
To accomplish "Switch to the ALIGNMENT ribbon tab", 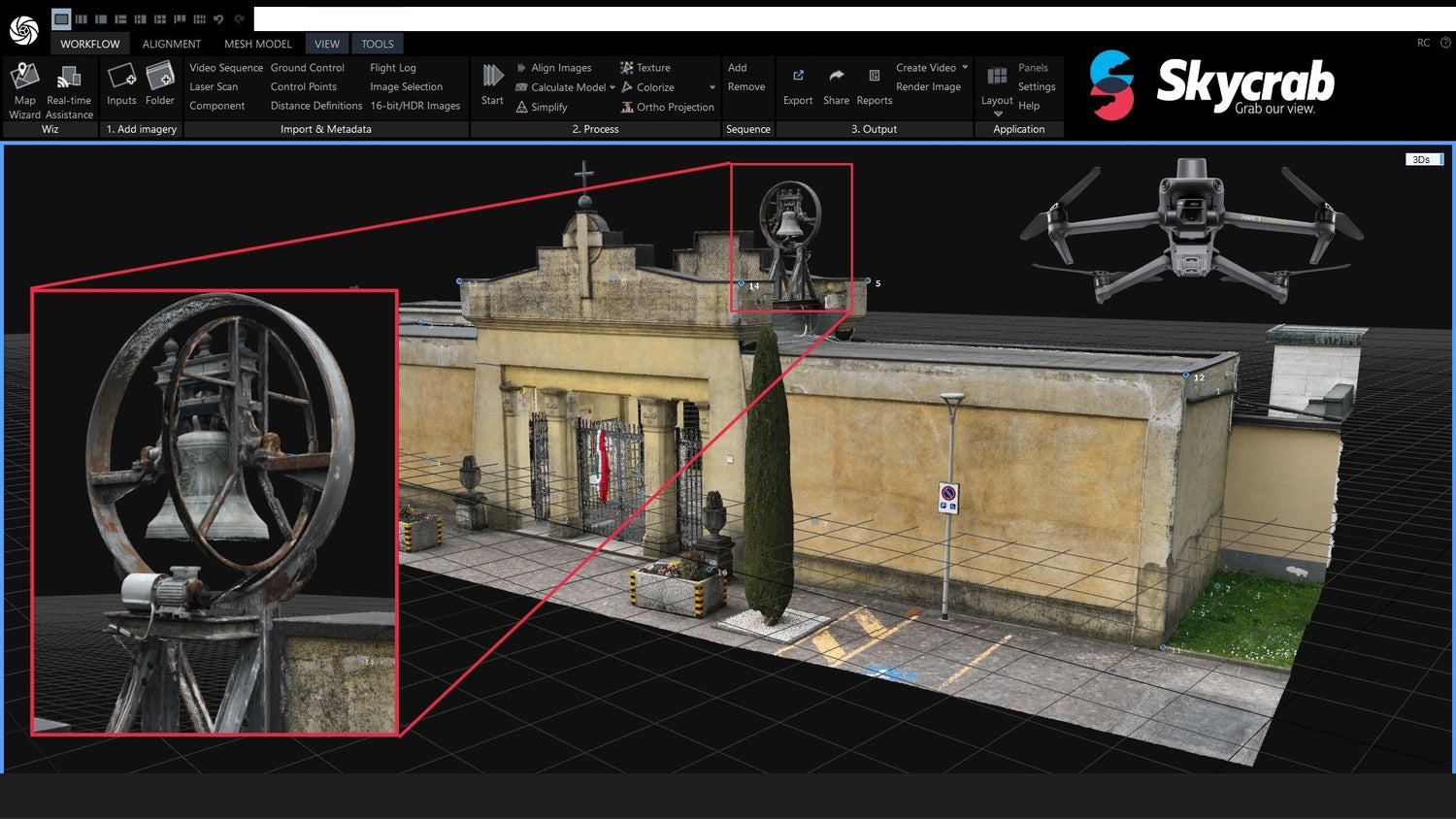I will coord(172,43).
